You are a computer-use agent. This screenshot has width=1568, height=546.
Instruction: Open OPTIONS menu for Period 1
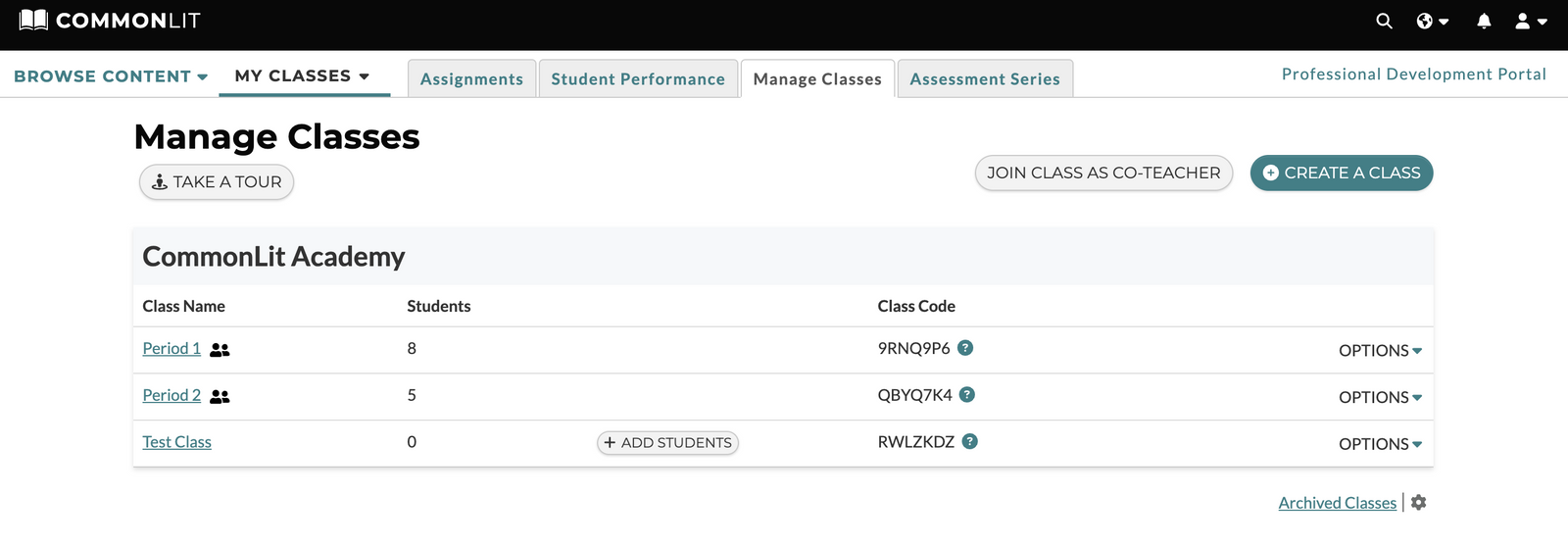[x=1380, y=351]
